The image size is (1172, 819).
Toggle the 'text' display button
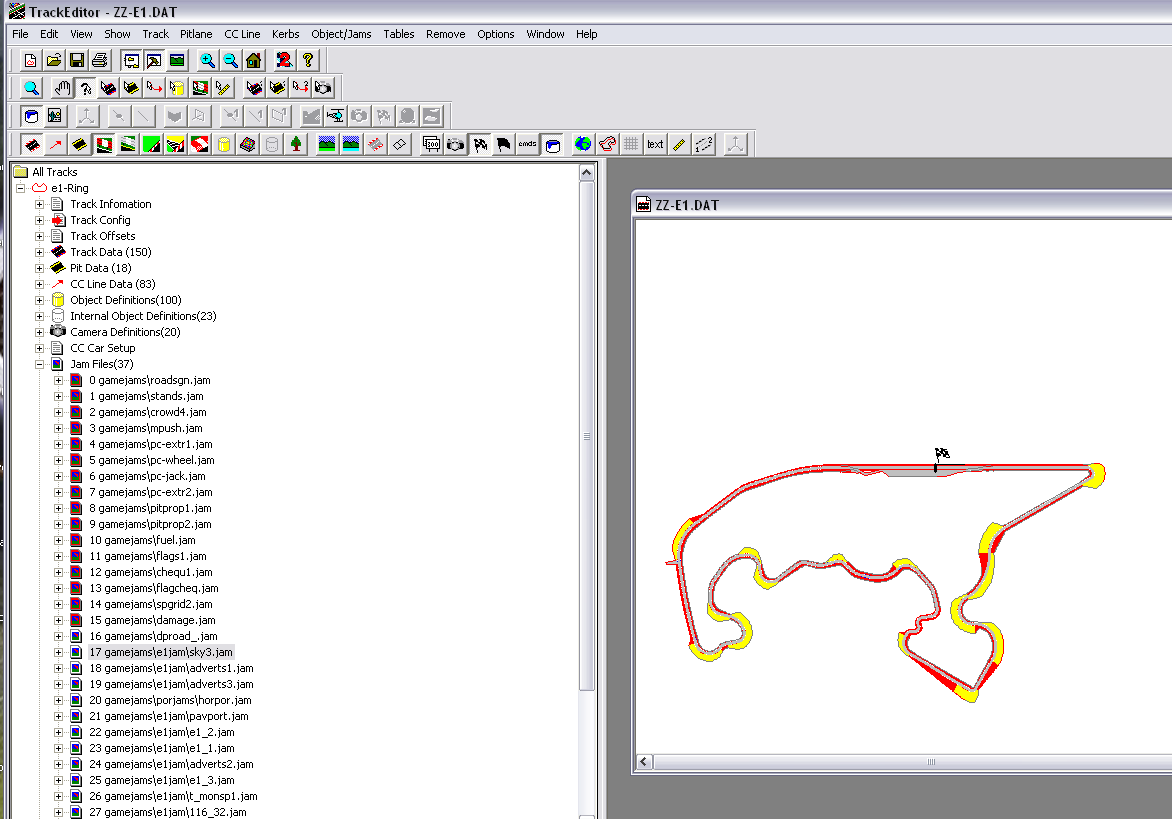point(655,144)
